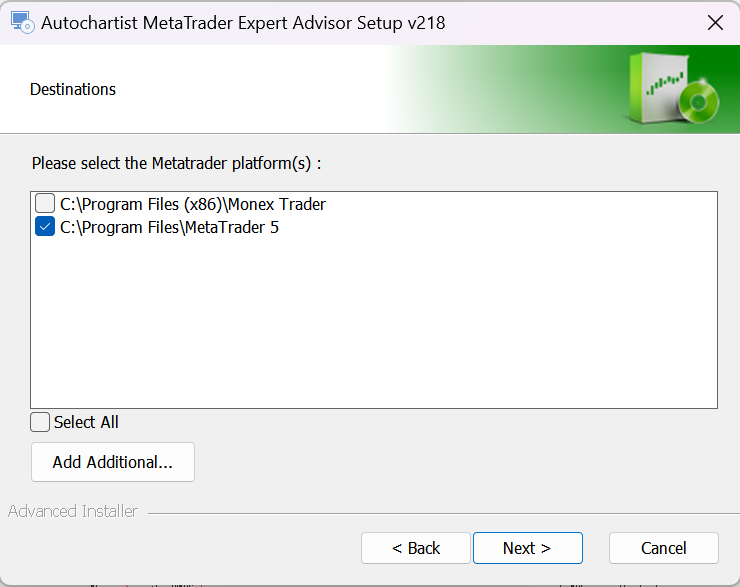Click the installer icon in title bar
Screen dimensions: 740x587
pos(22,23)
